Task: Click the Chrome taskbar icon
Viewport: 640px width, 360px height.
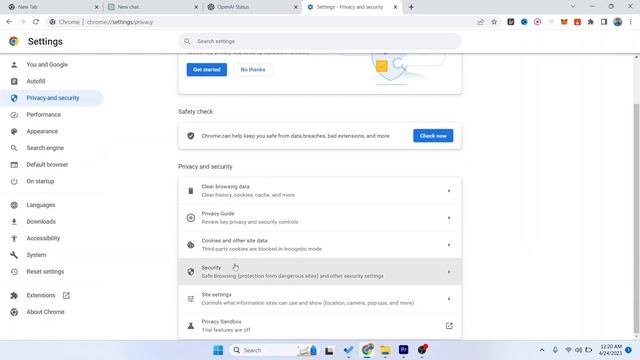Action: pyautogui.click(x=367, y=350)
